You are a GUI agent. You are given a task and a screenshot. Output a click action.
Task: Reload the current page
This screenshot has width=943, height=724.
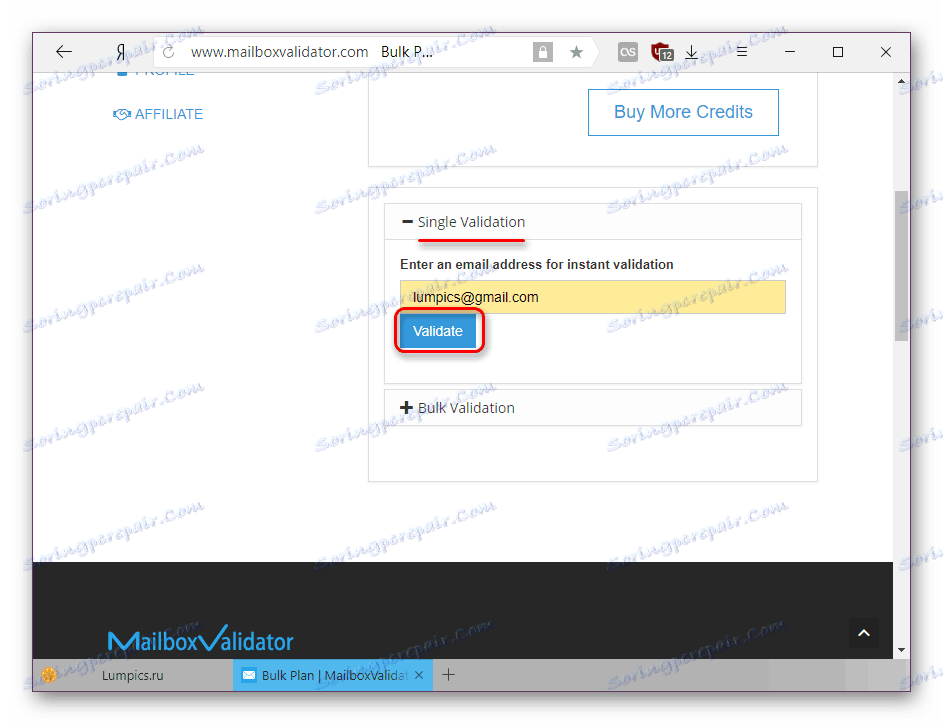pyautogui.click(x=166, y=51)
